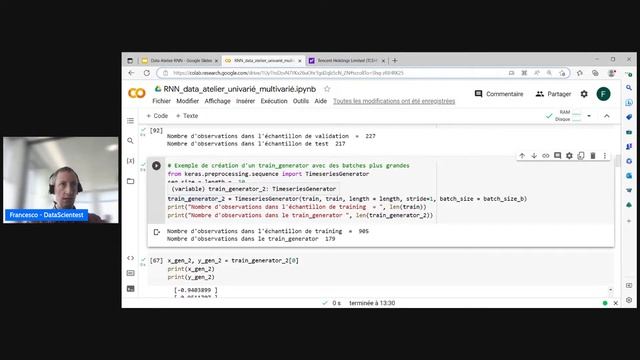
Task: Click the Partager button
Action: pos(553,94)
